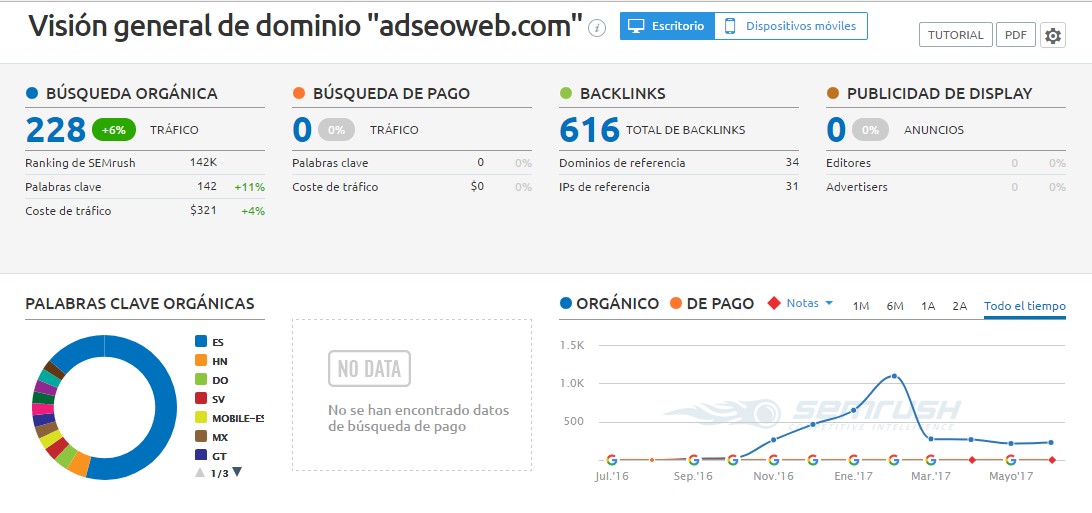Switch to Dispositivos móviles view
The image size is (1092, 513).
(x=791, y=26)
